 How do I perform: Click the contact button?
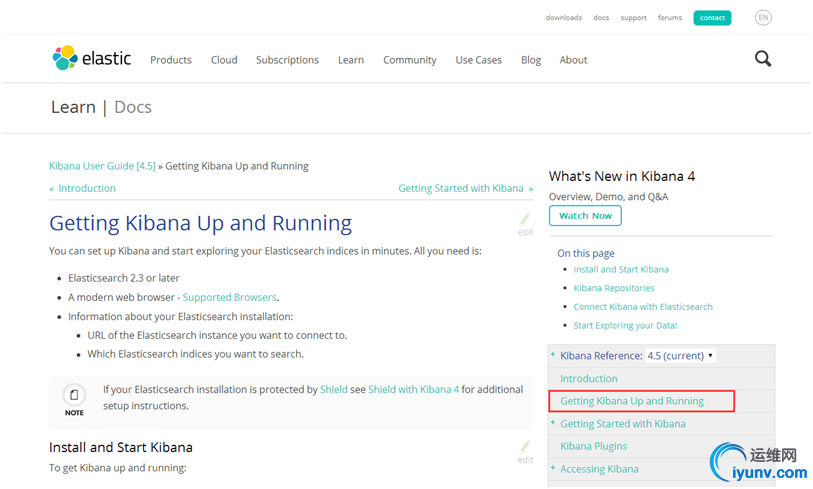[x=712, y=18]
